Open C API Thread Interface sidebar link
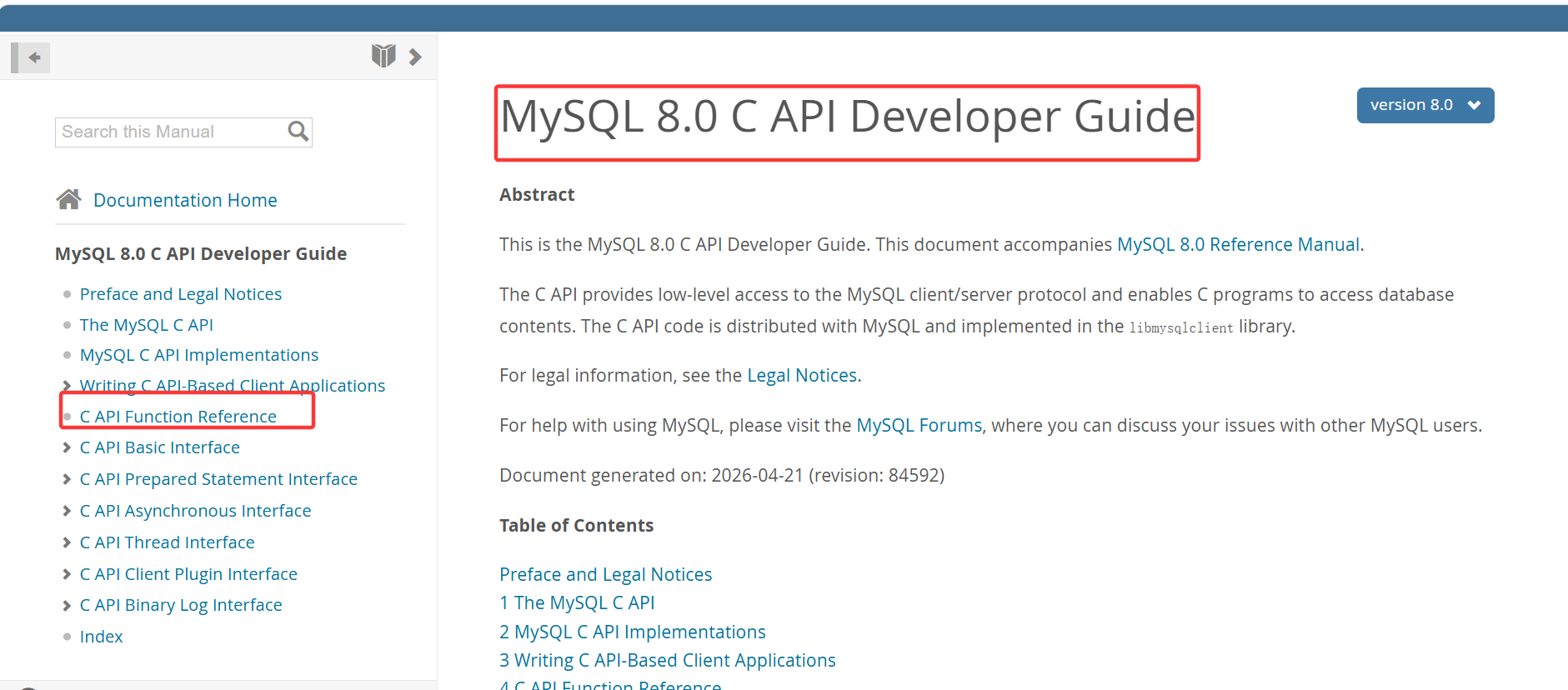The height and width of the screenshot is (690, 1568). (x=168, y=542)
